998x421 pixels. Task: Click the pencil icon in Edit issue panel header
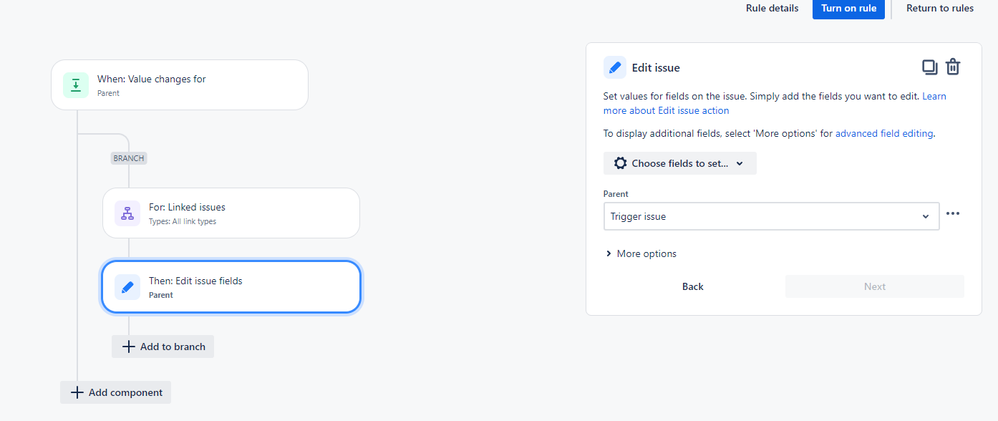(615, 68)
